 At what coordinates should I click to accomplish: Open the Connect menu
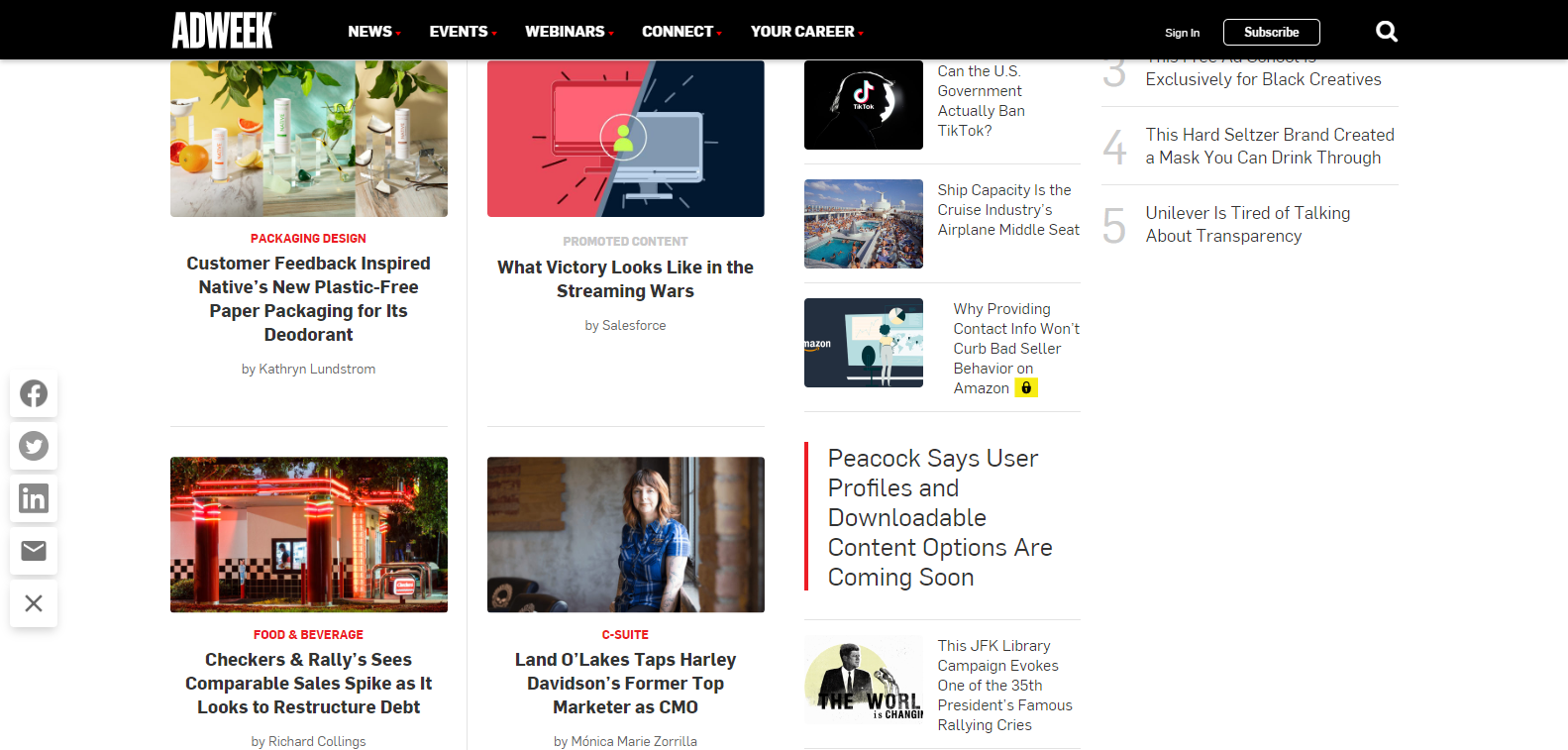click(681, 32)
